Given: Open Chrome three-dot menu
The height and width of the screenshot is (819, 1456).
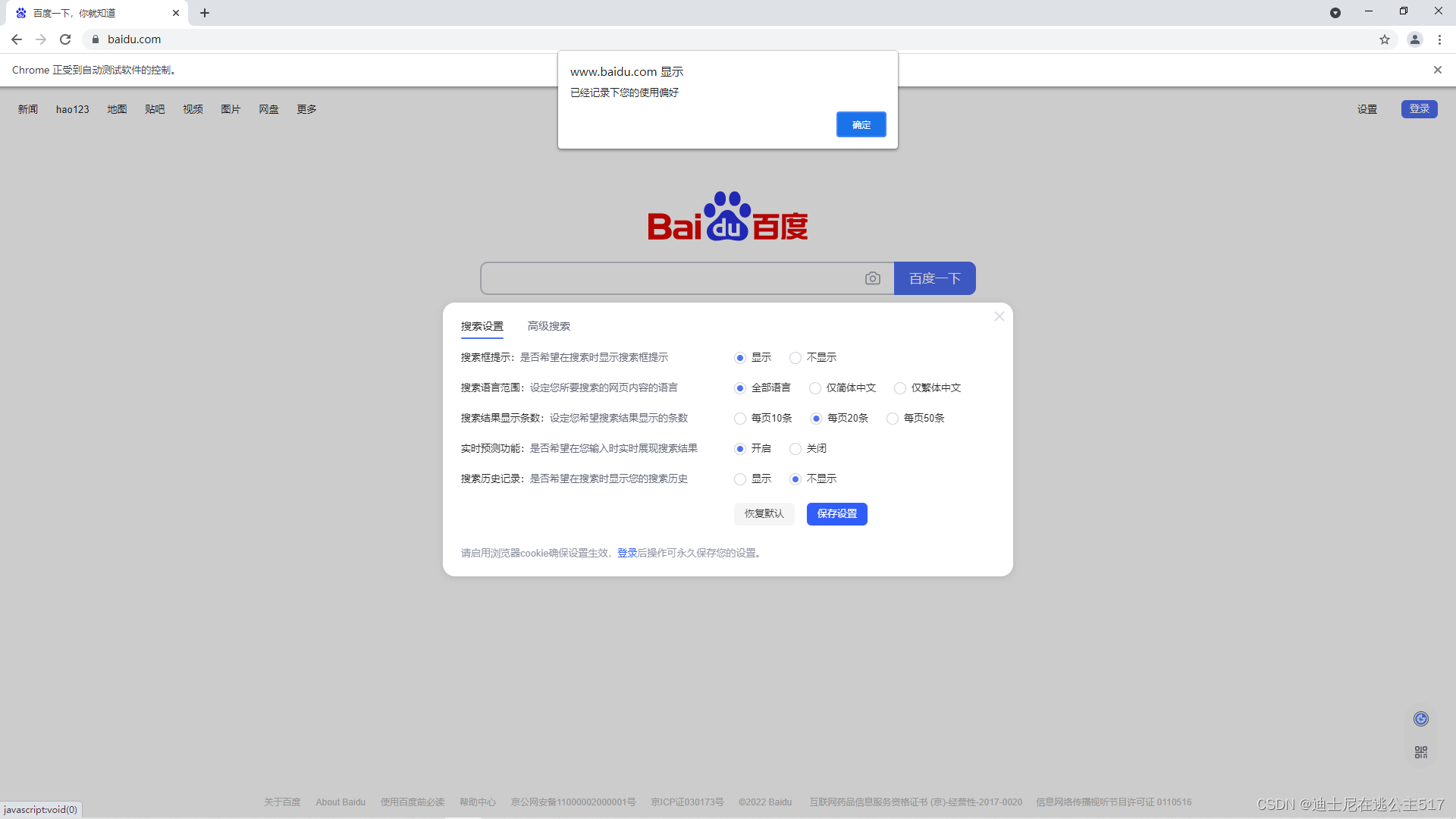Looking at the screenshot, I should [x=1439, y=39].
